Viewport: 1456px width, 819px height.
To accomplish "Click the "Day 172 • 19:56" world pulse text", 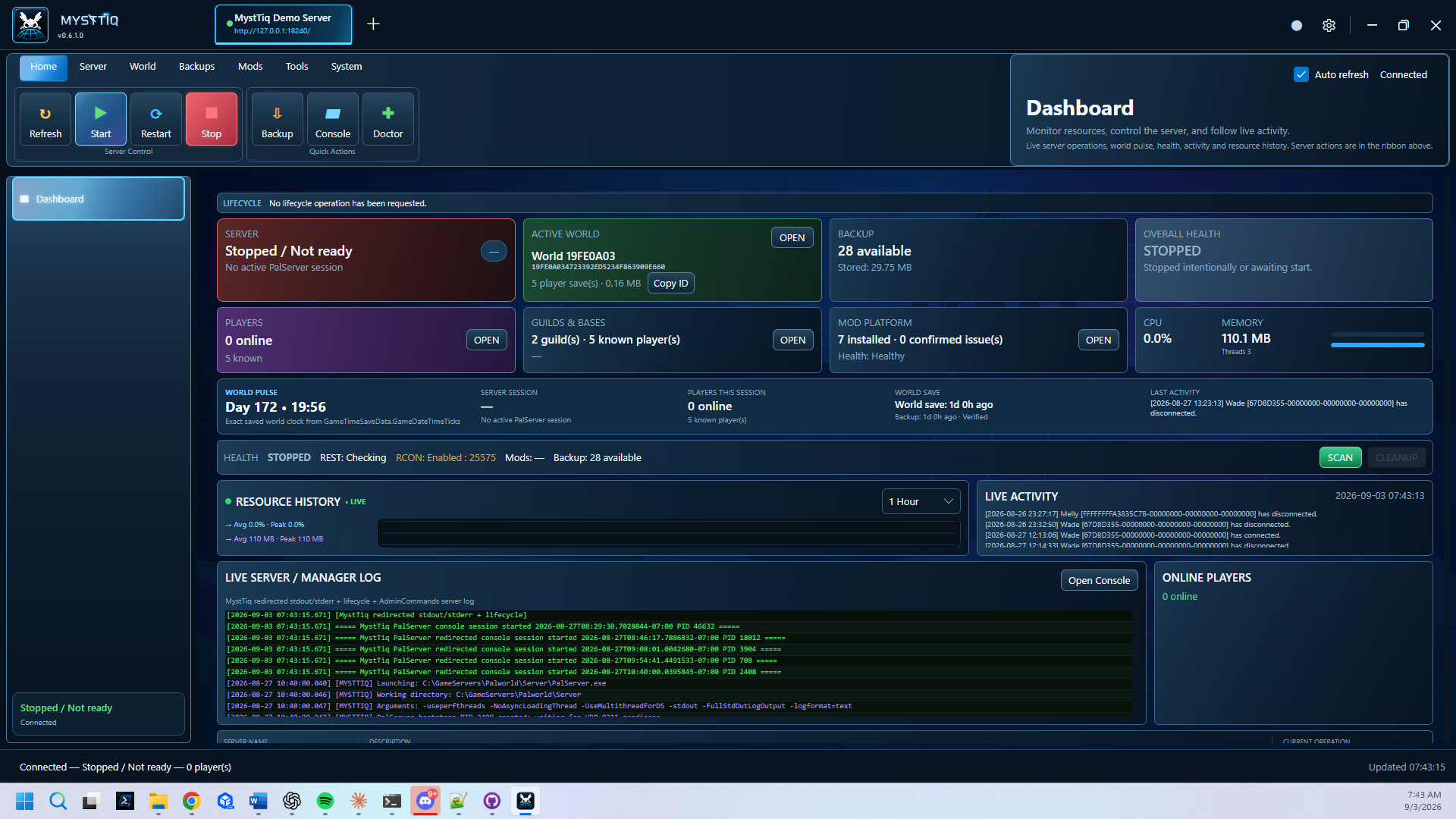I will [275, 407].
